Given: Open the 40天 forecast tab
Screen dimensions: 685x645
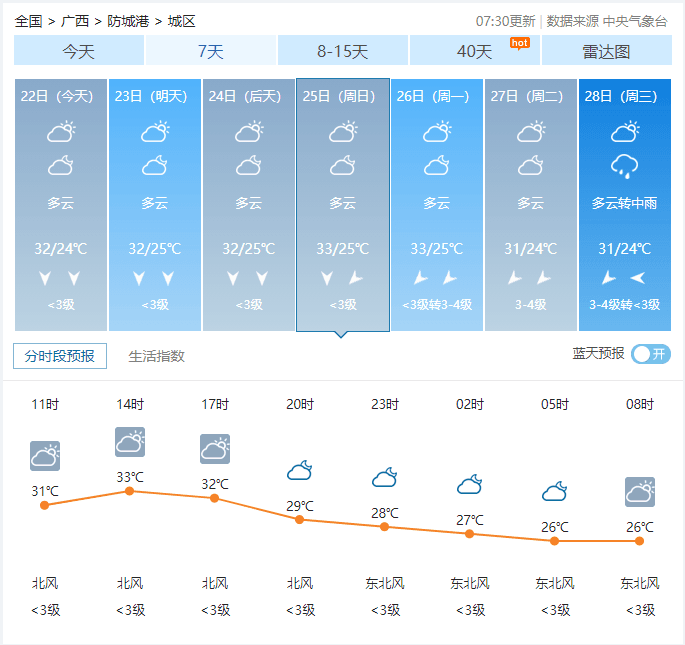Looking at the screenshot, I should coord(474,51).
